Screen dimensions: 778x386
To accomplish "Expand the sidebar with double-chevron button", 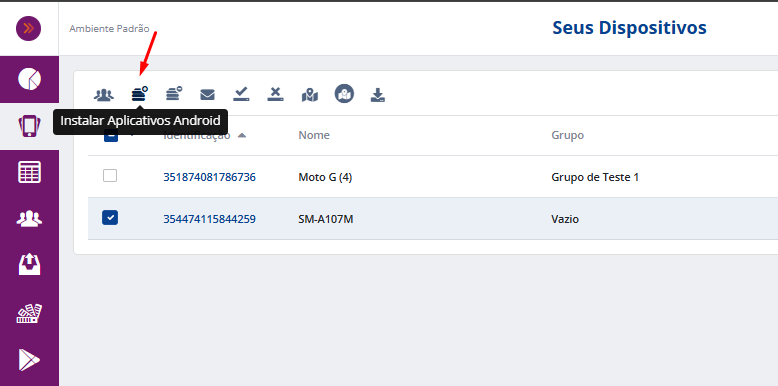I will 28,28.
